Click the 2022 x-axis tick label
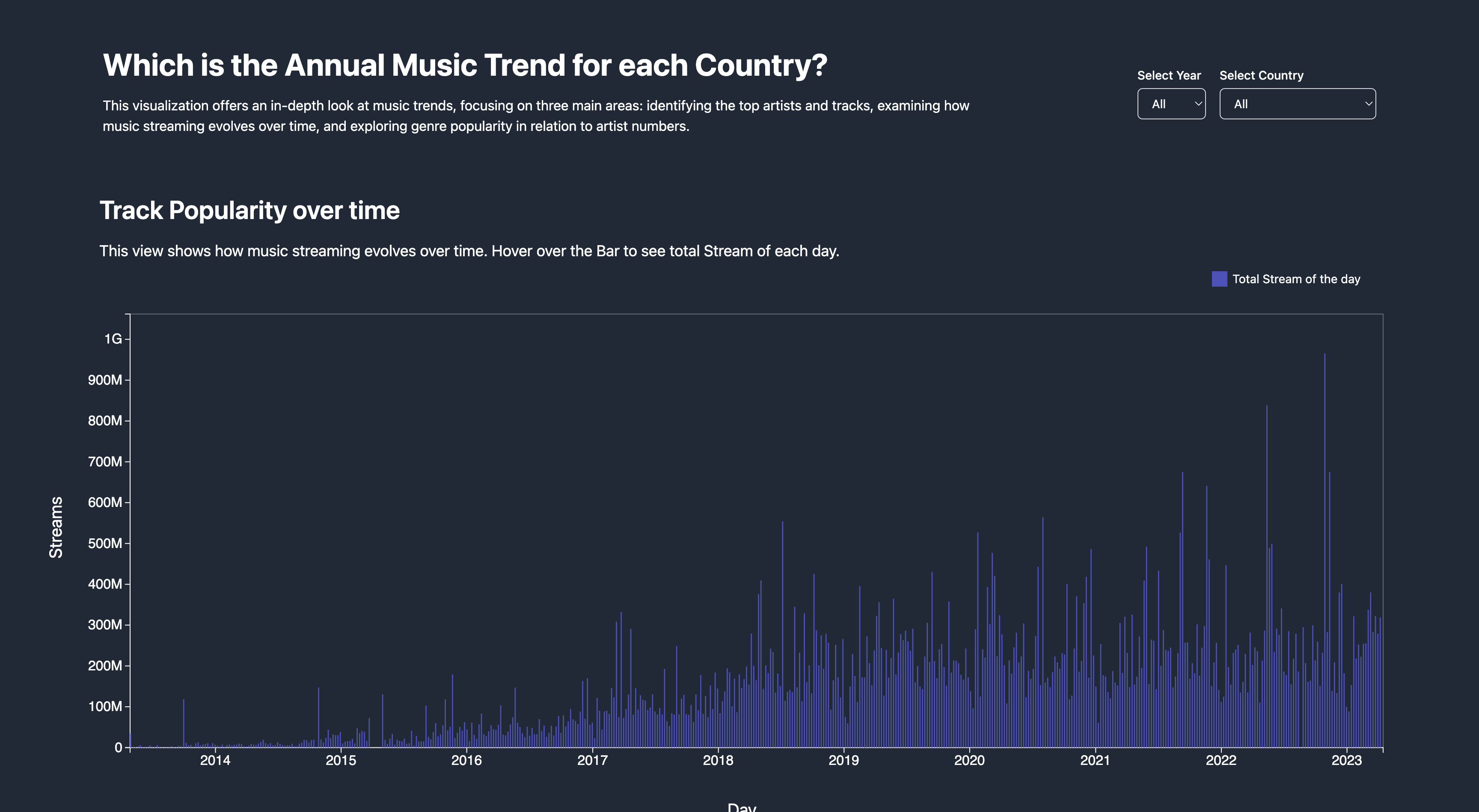The image size is (1479, 812). 1221,760
